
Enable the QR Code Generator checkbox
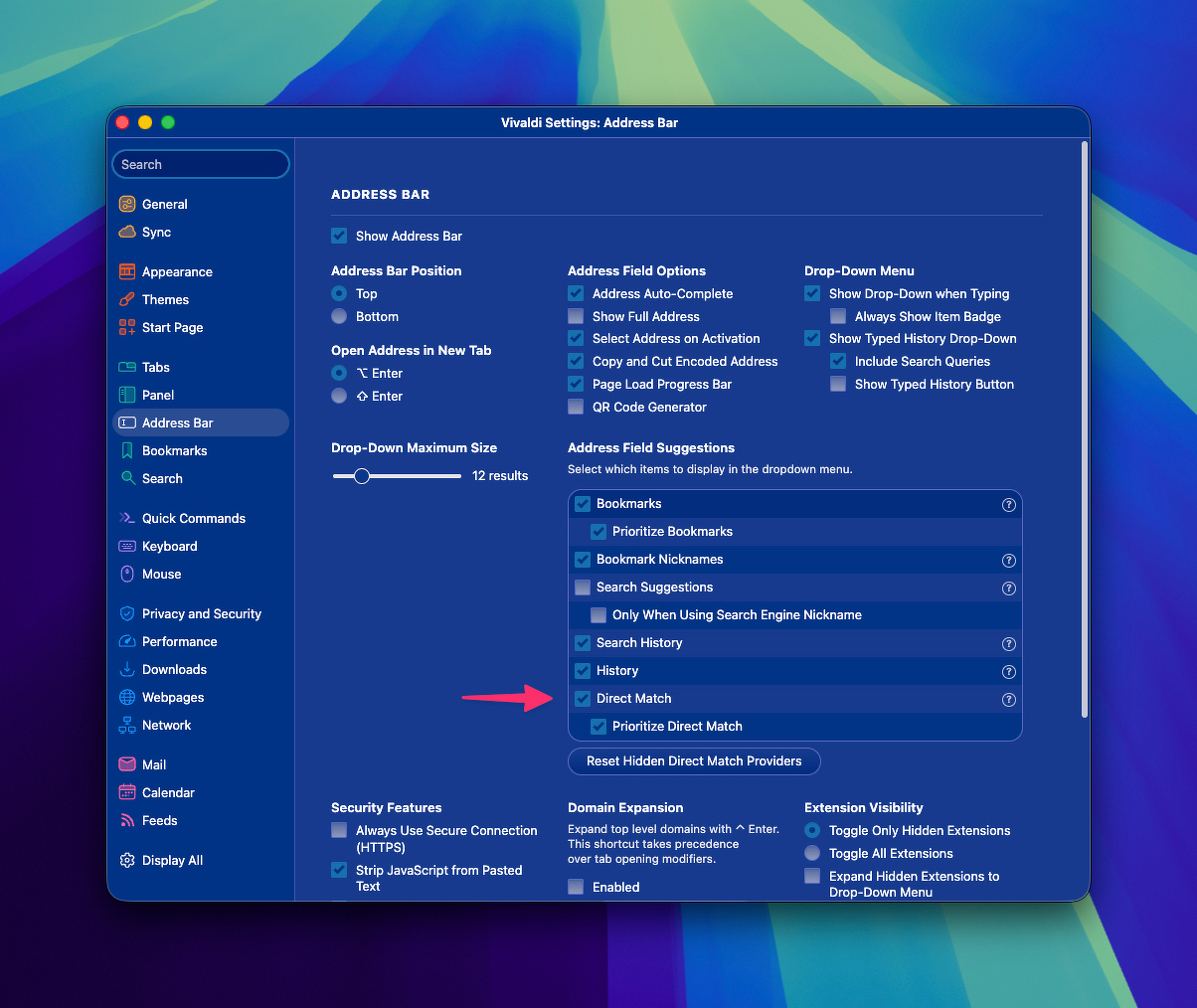pos(576,407)
